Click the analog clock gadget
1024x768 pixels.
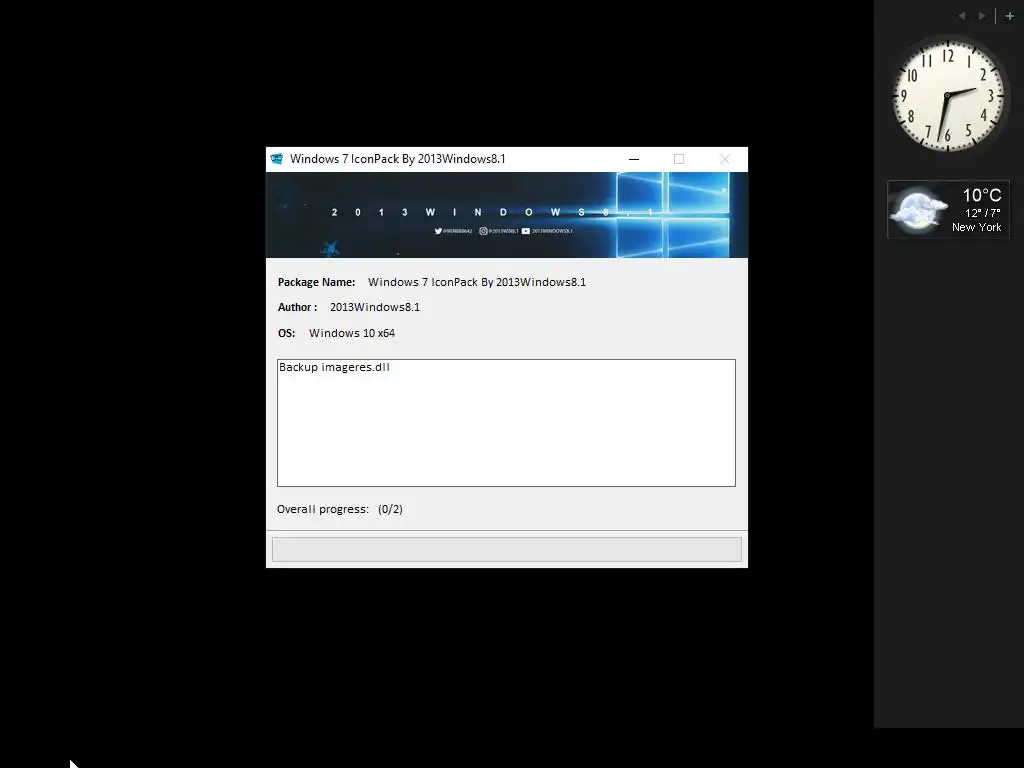tap(948, 95)
